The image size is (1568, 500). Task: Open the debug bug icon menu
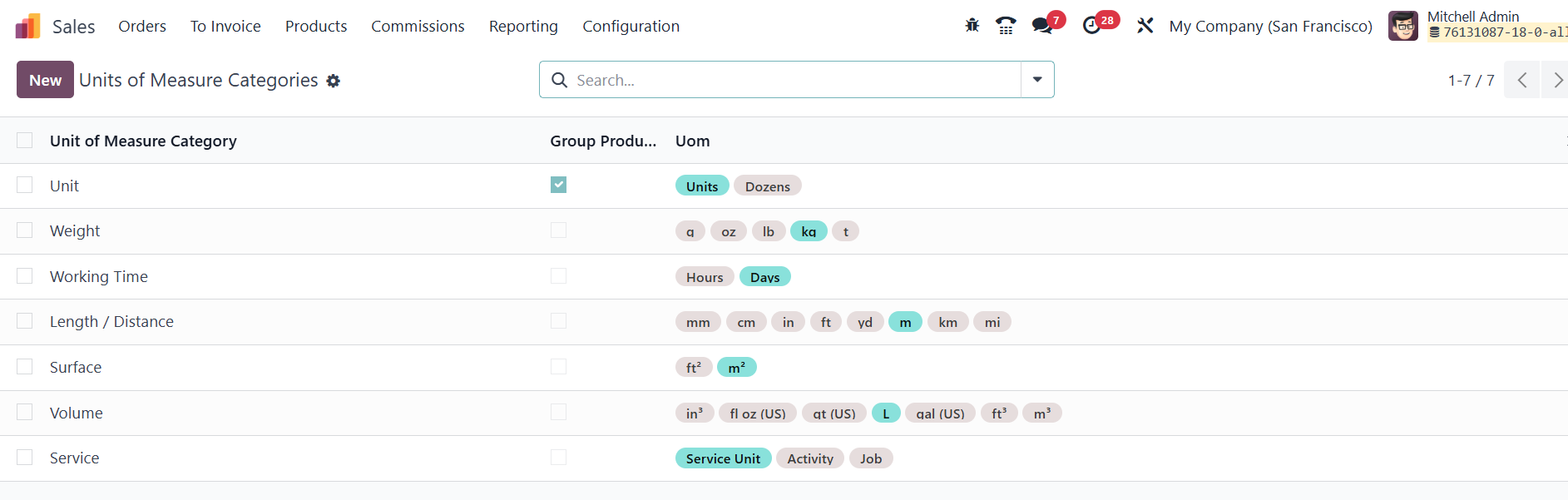point(972,26)
